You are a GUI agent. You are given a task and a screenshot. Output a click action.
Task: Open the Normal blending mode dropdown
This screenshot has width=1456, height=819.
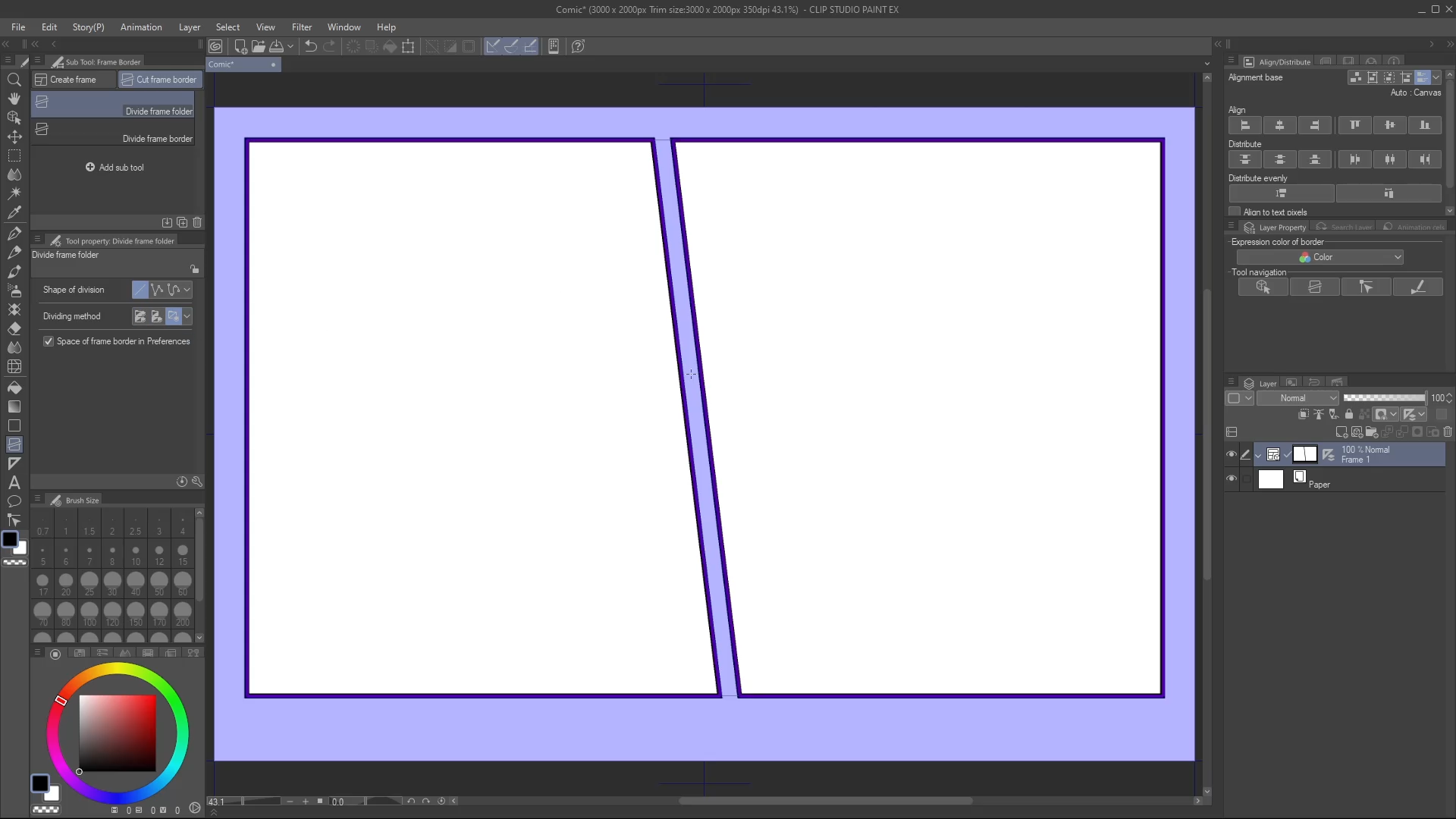click(1298, 398)
